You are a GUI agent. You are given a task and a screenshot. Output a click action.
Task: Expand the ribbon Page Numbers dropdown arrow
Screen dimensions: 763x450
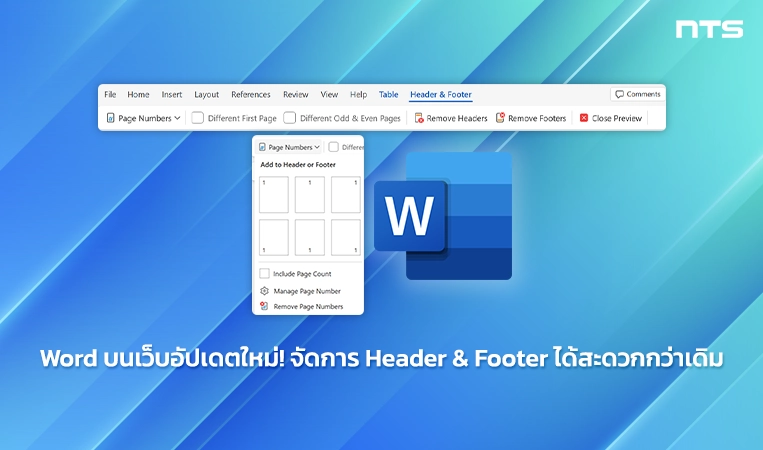click(177, 118)
